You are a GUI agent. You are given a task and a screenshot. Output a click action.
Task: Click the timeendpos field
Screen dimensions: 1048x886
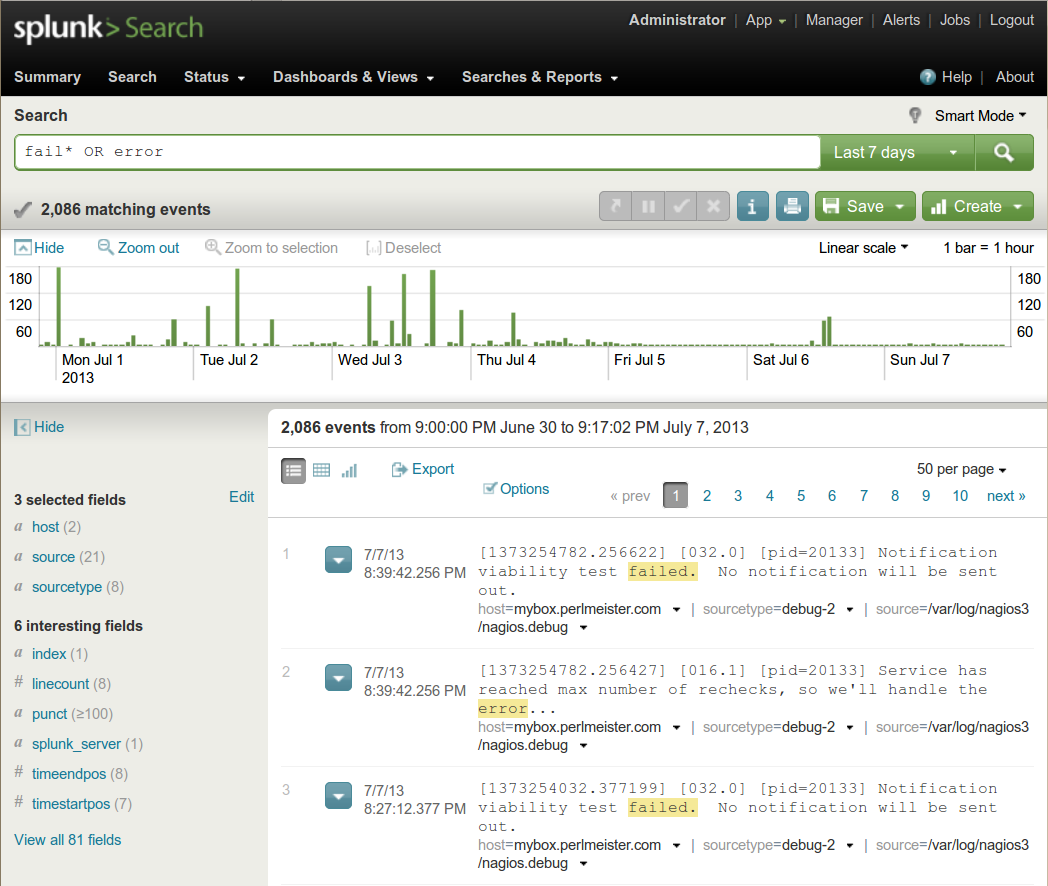click(69, 774)
